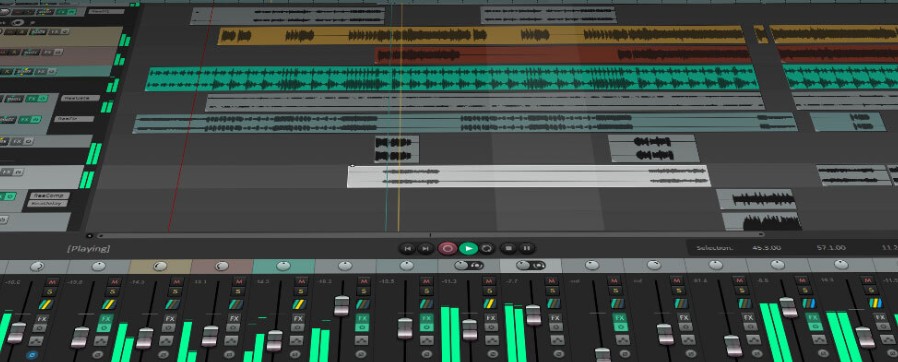This screenshot has width=898, height=362.
Task: Click the blue-lit icon at mixer's bottom left
Action: point(31,355)
